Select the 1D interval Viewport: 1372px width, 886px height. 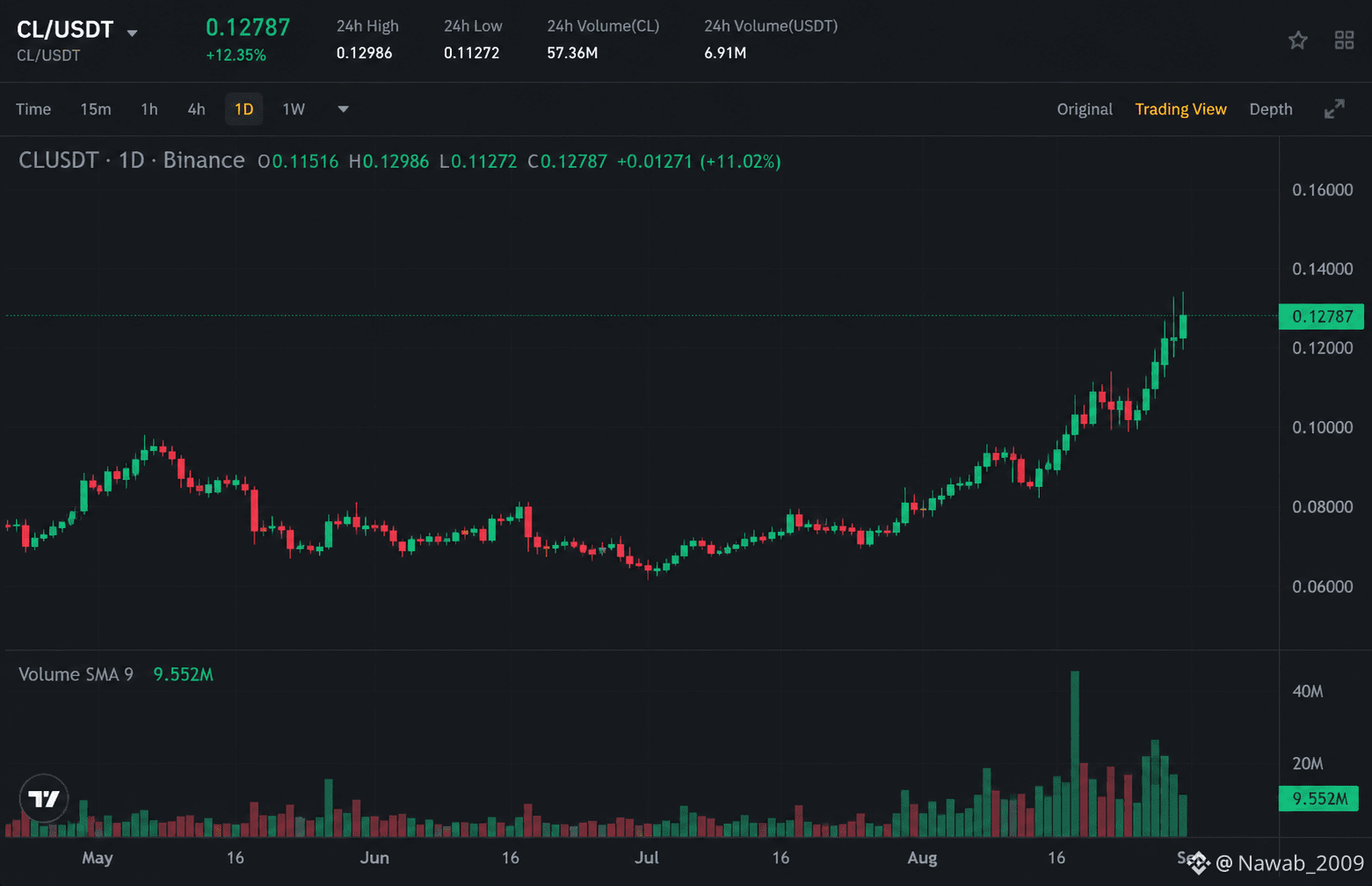tap(243, 109)
